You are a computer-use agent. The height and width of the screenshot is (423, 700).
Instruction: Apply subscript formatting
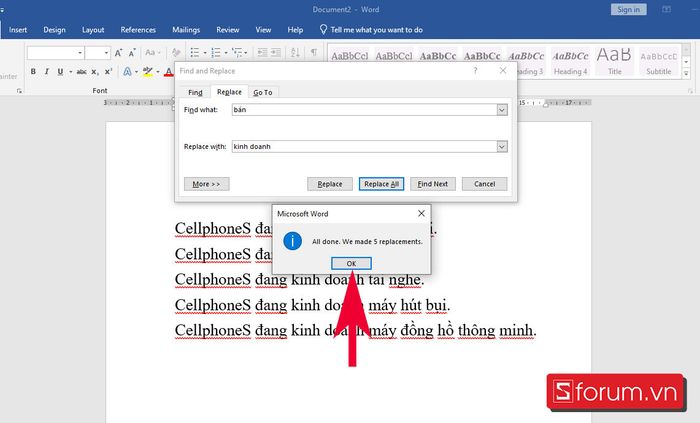95,71
